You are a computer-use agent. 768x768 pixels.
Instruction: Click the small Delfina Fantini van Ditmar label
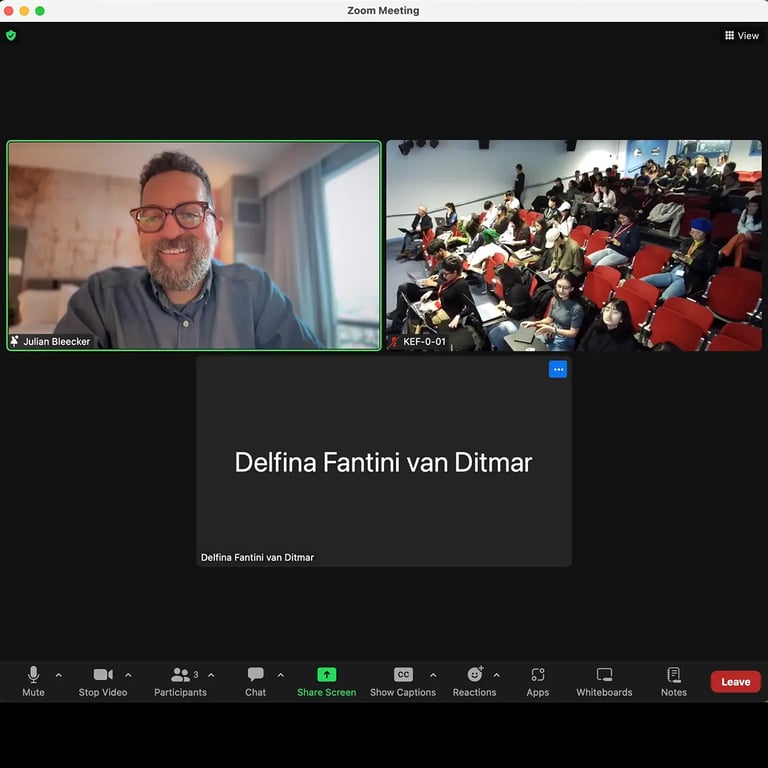coord(257,557)
